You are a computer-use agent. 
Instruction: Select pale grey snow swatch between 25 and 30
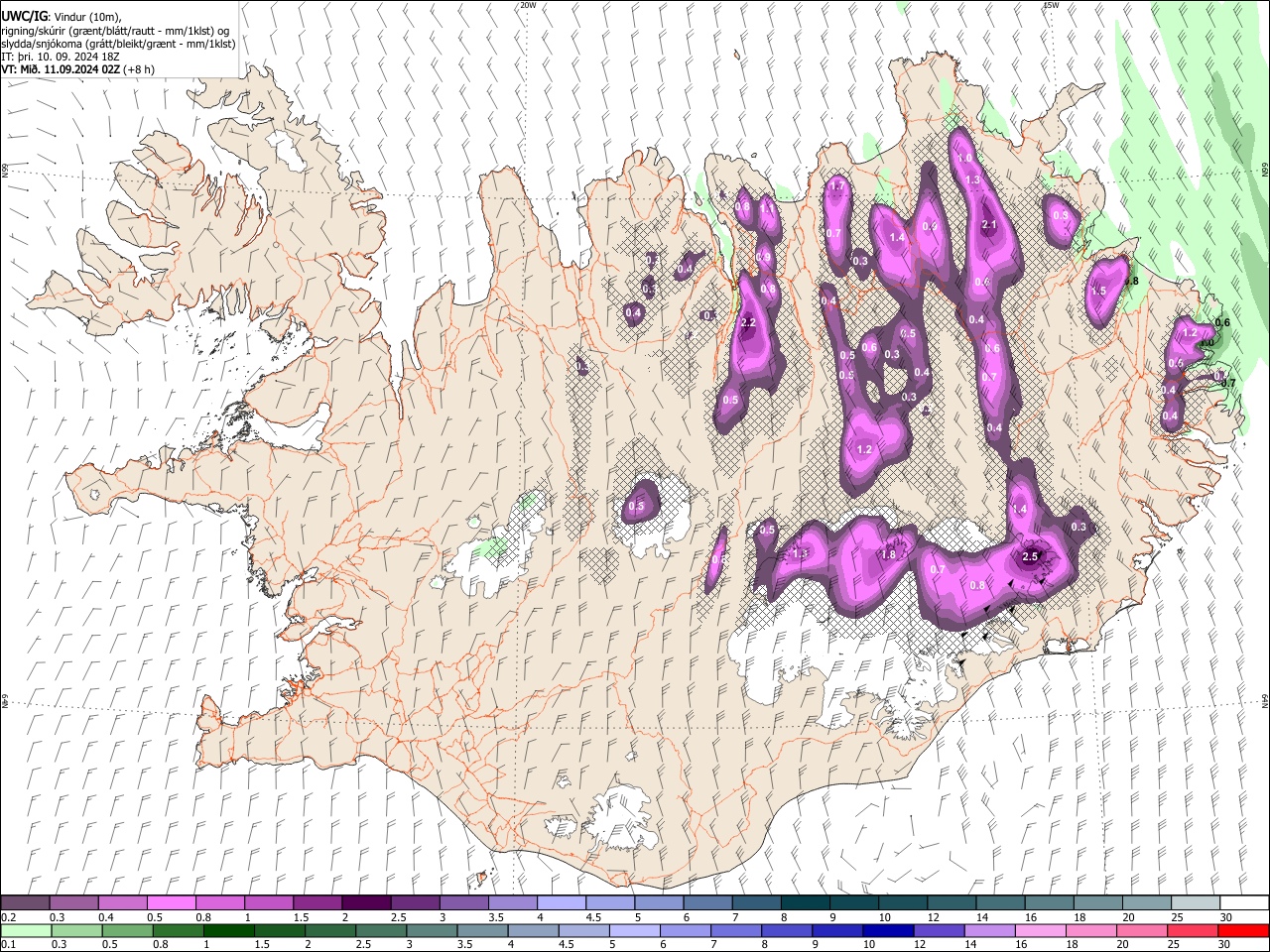[x=1195, y=903]
